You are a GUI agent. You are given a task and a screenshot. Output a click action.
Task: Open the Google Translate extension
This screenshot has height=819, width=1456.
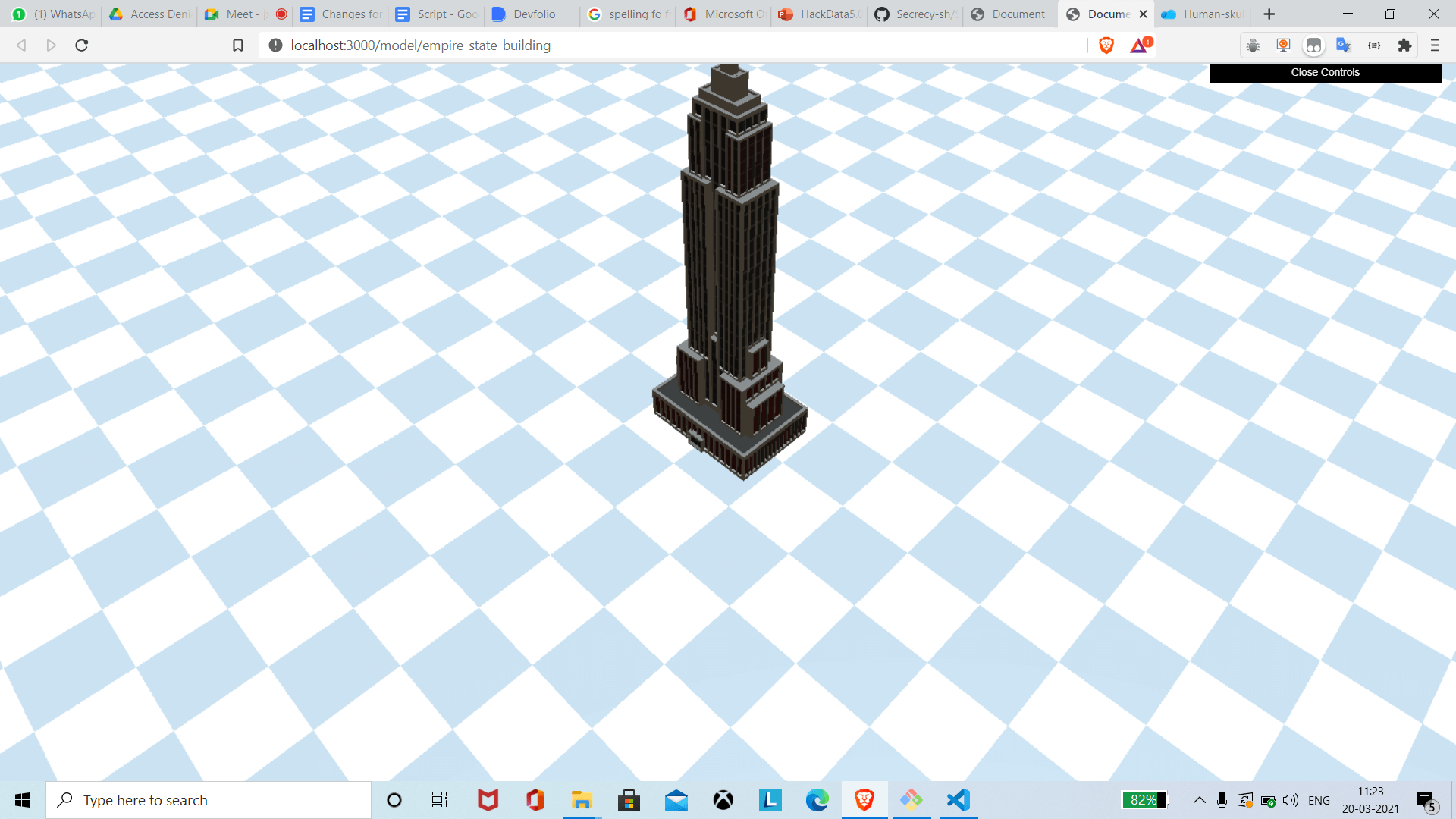coord(1343,45)
